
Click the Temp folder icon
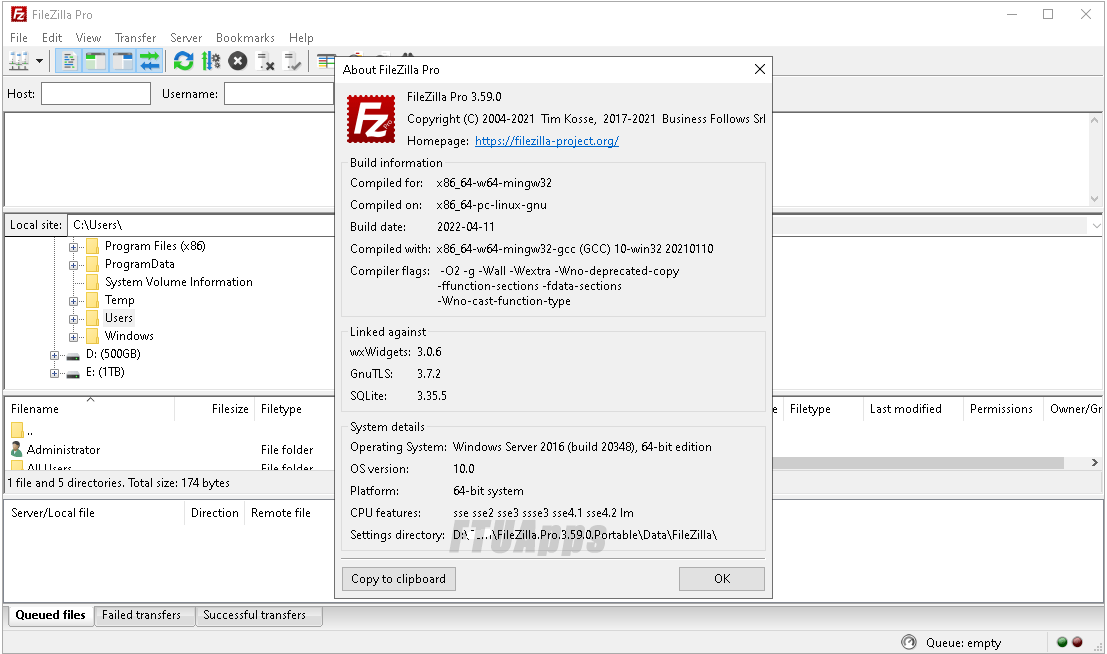pyautogui.click(x=92, y=300)
